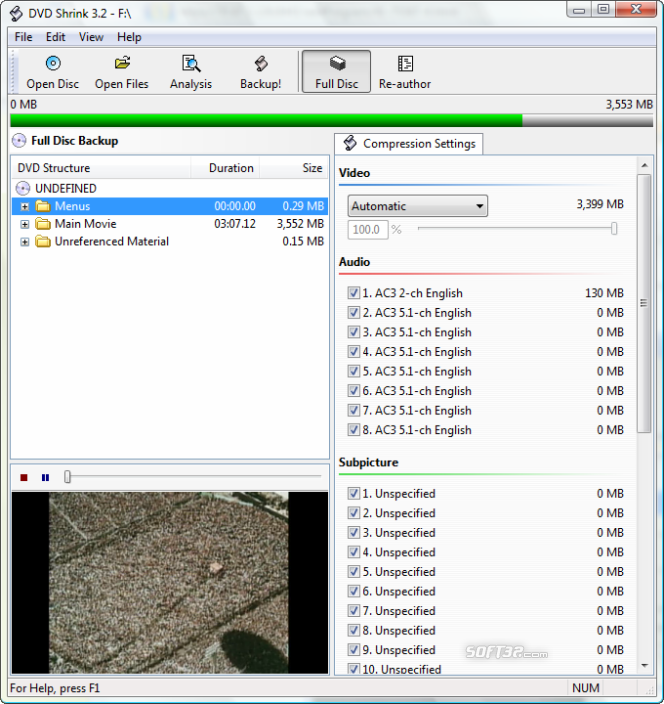This screenshot has width=664, height=704.
Task: Uncheck AC3 2-ch English audio track
Action: coord(354,293)
